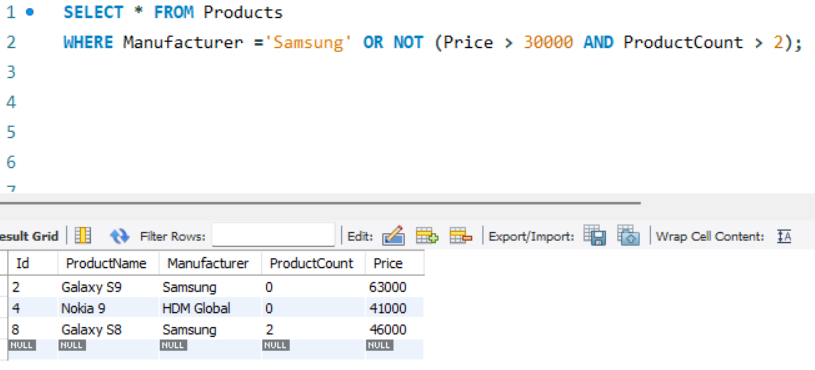Click the Manufacturer column header

pos(210,263)
